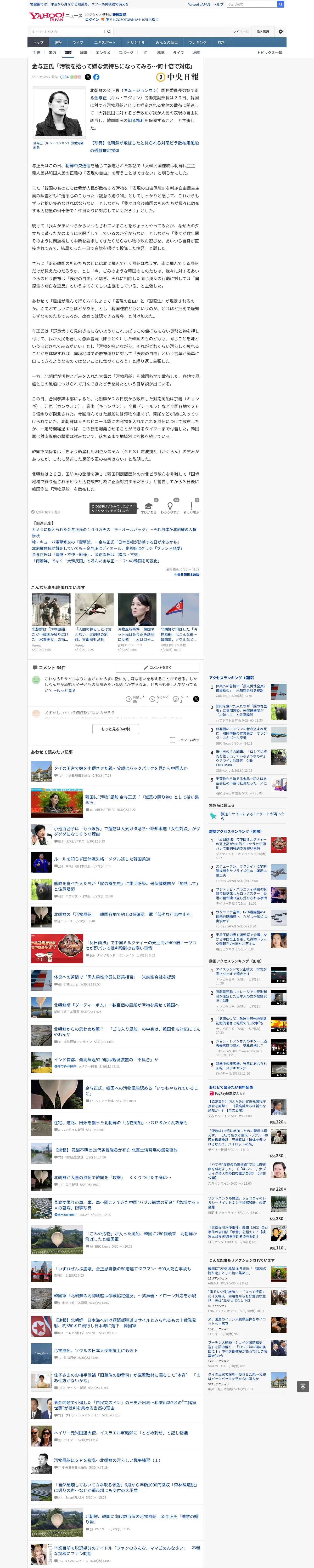The width and height of the screenshot is (314, 1568).
Task: Select the スポーツ category tab
Action: click(x=126, y=53)
